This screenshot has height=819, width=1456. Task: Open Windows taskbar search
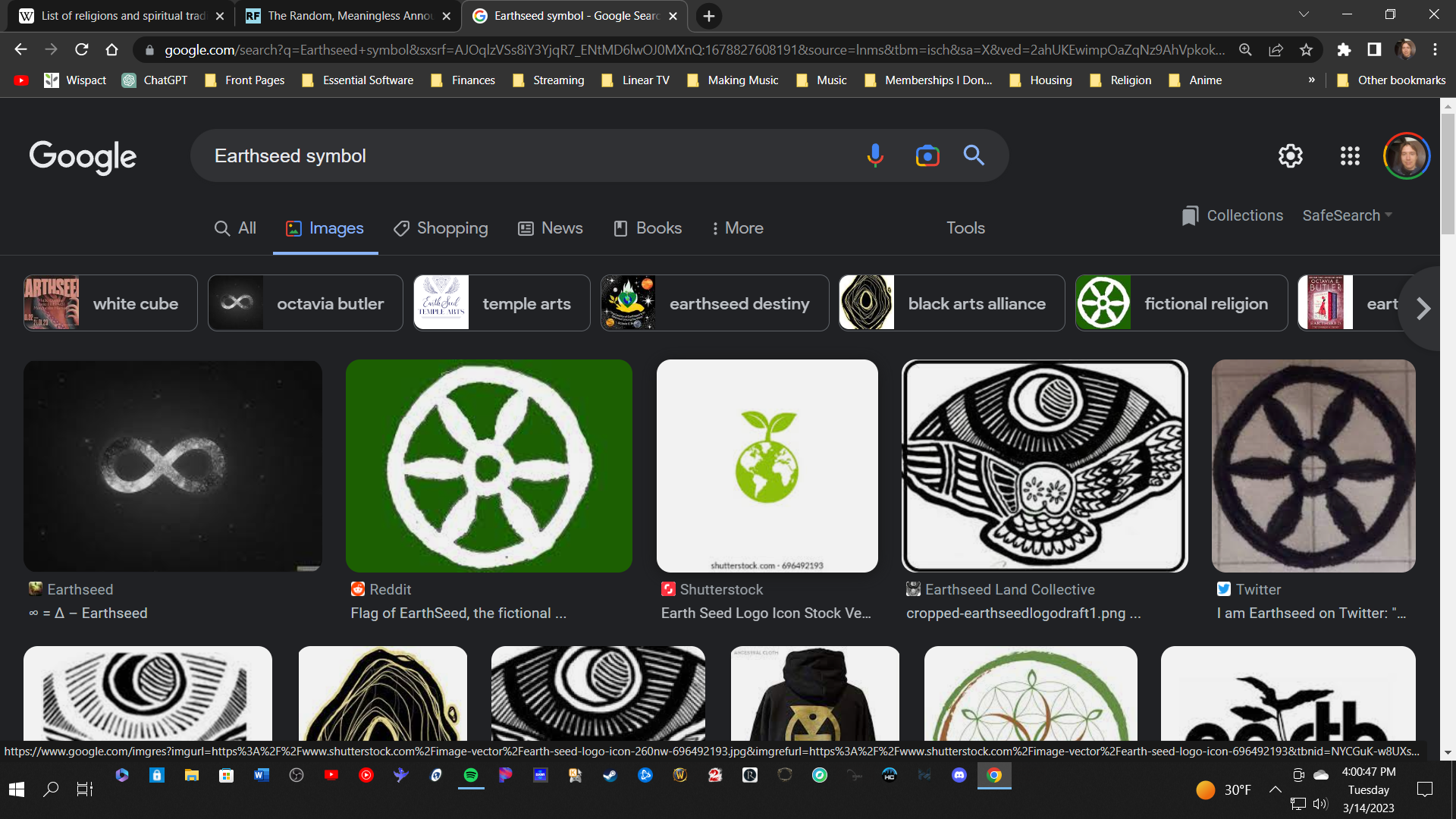click(x=51, y=789)
